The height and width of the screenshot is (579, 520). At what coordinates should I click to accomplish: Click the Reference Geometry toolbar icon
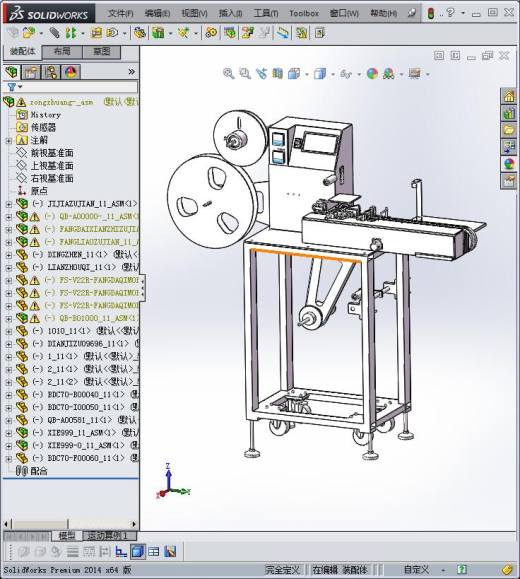[184, 33]
